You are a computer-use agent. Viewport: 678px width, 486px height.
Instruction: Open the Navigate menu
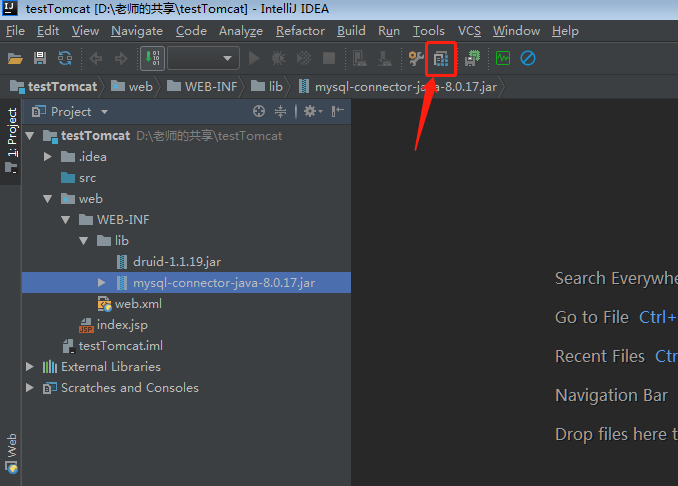tap(137, 31)
